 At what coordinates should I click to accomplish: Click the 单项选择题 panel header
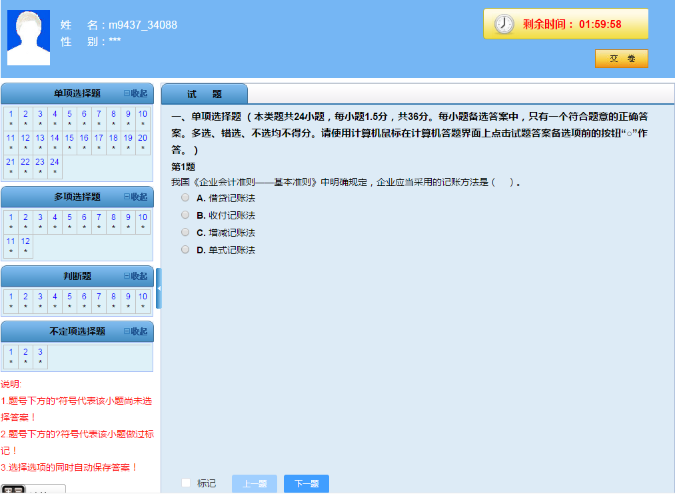coord(77,93)
